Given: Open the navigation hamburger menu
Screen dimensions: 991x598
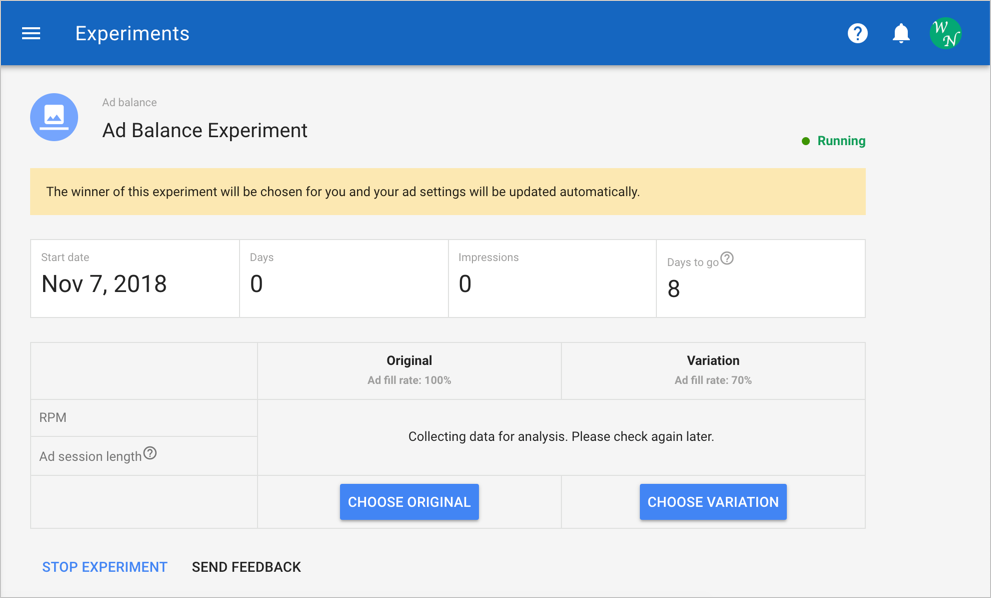Looking at the screenshot, I should [x=30, y=33].
